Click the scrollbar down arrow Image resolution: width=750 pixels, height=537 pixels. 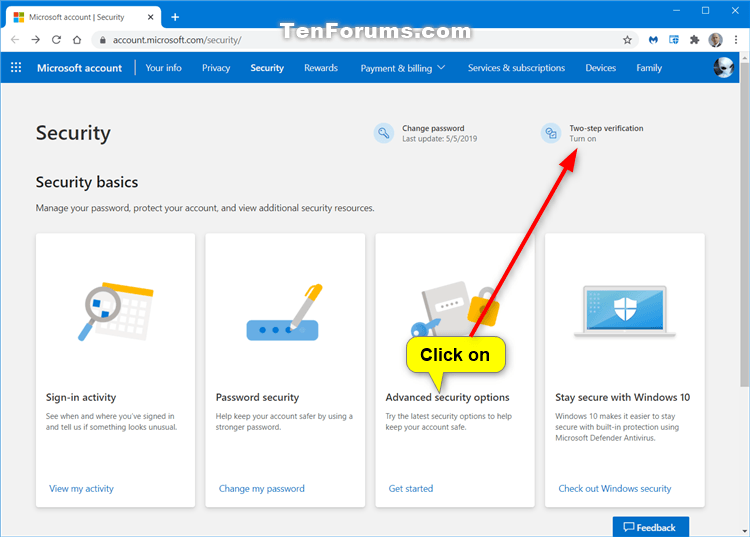tap(744, 531)
